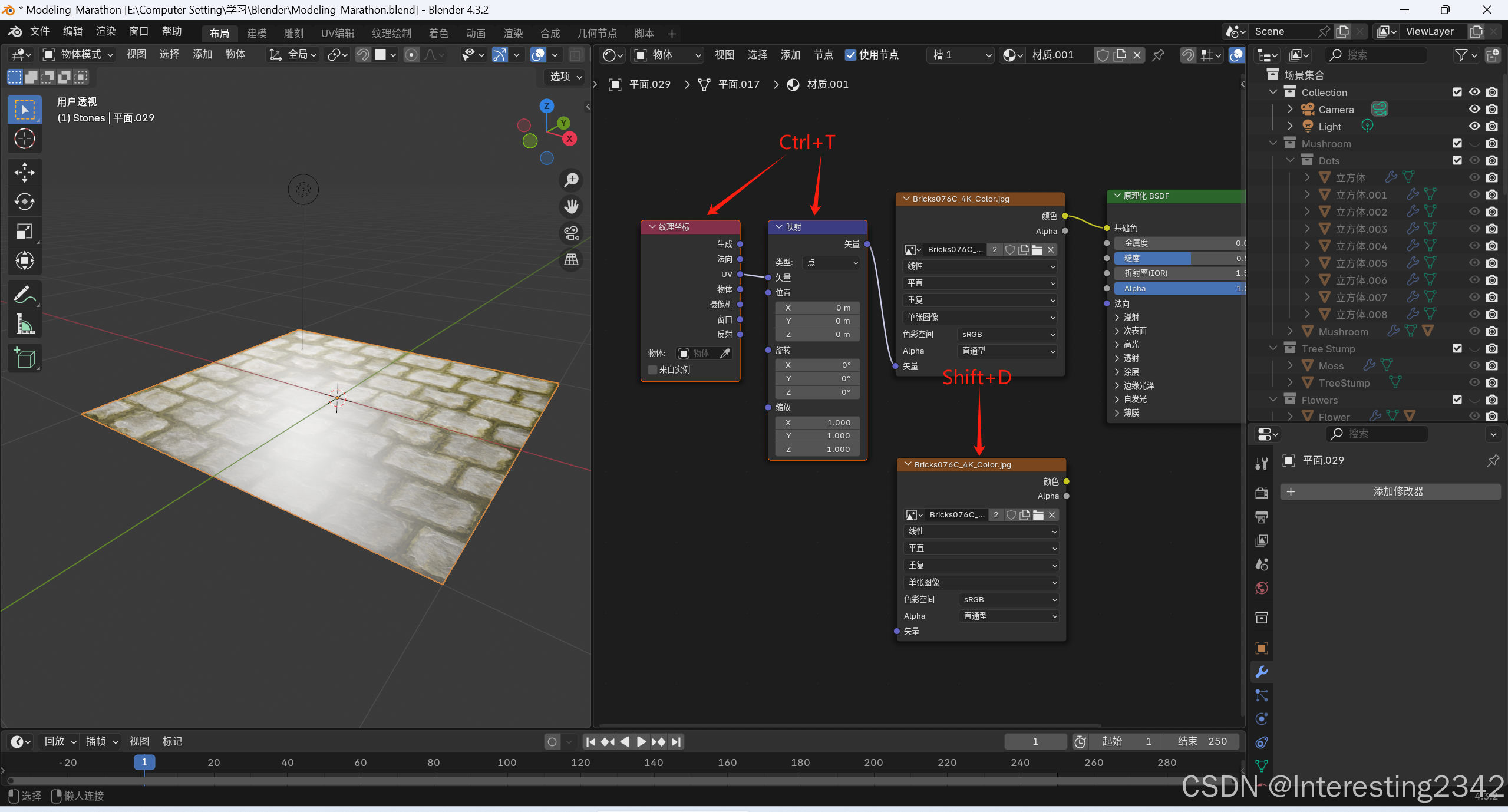Screen dimensions: 1508x812
Task: Toggle perspective/orthographic grid icon
Action: (571, 260)
